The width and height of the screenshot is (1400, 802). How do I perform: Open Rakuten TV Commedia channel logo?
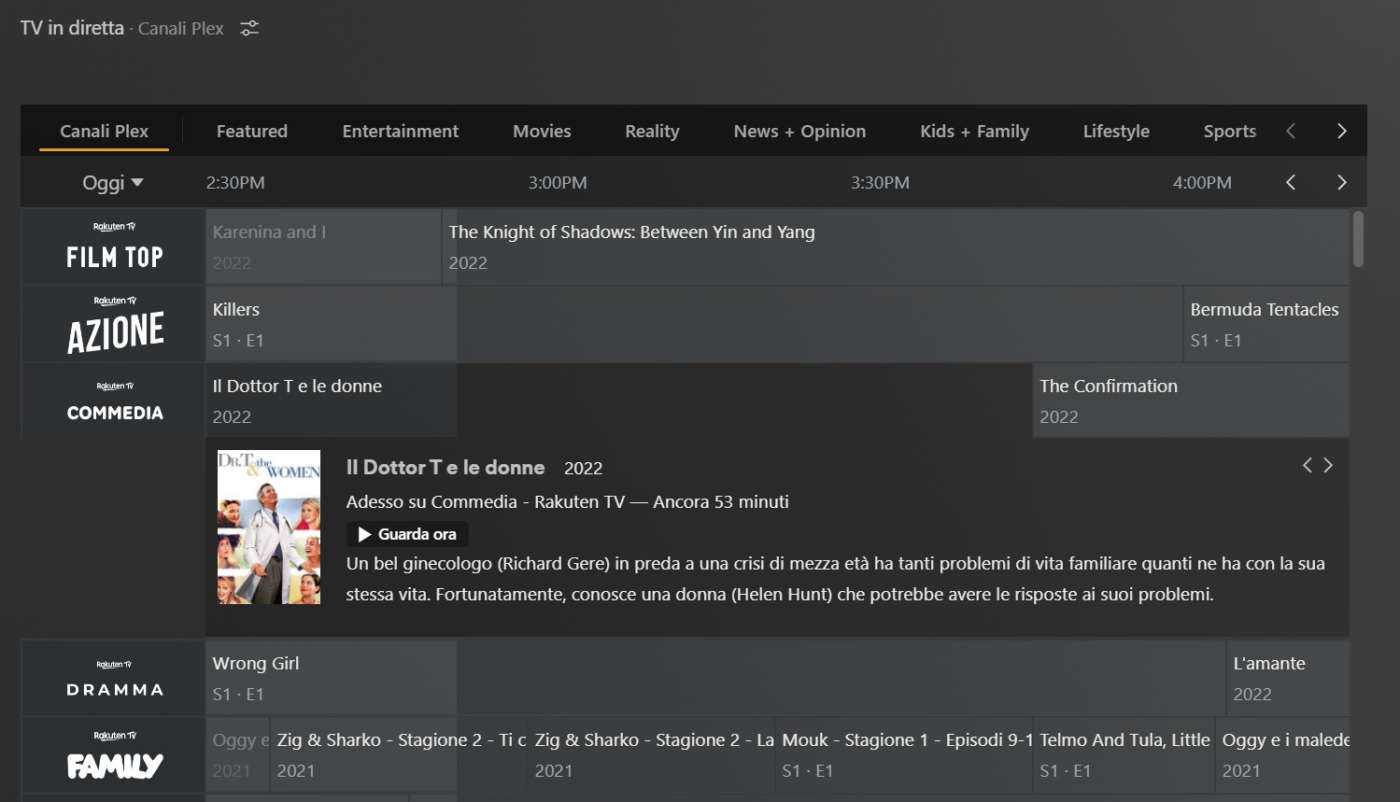(114, 400)
